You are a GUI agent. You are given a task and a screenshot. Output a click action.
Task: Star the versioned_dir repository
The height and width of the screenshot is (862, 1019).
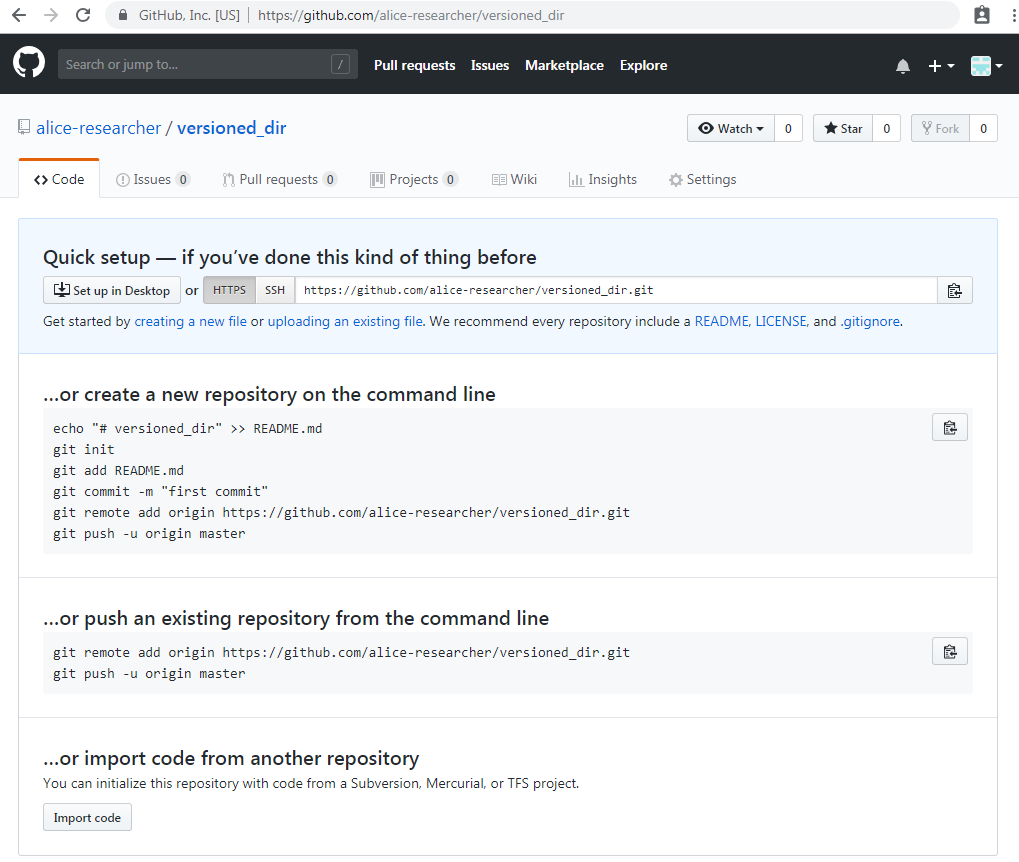(843, 129)
